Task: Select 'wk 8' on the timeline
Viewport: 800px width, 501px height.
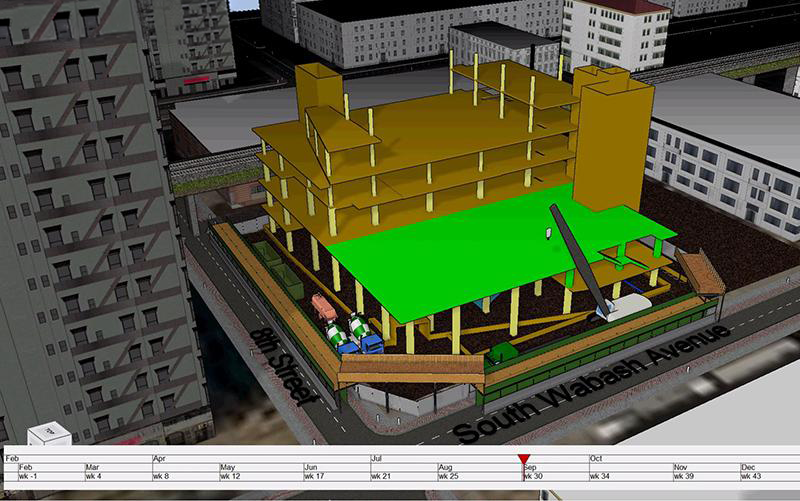Action: pos(161,477)
